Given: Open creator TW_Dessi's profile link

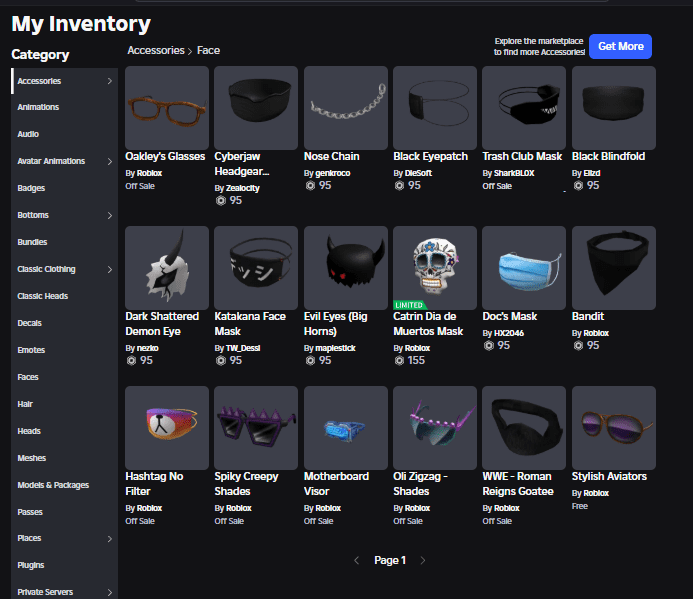Looking at the screenshot, I should [x=243, y=348].
